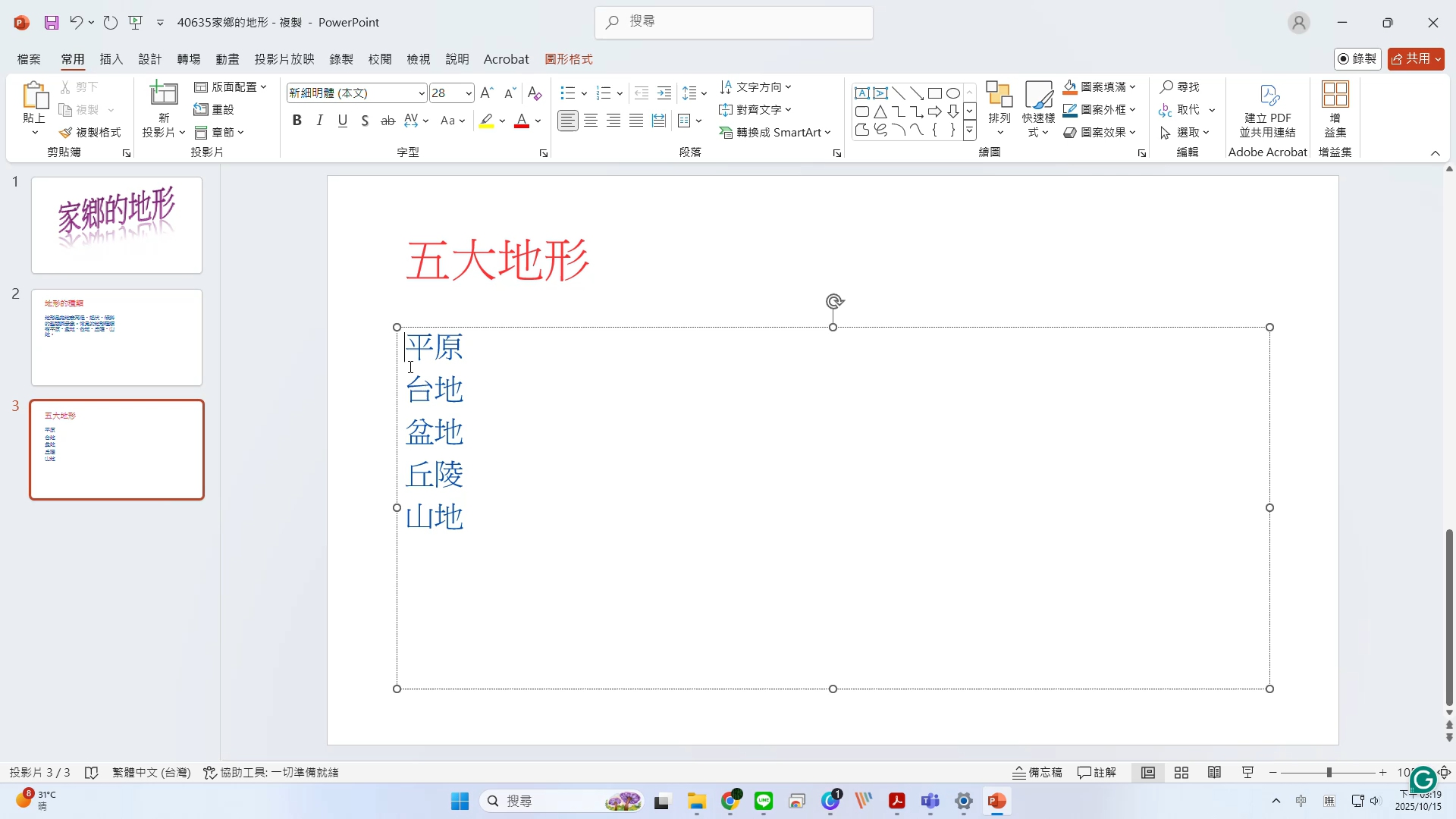
Task: Click the Format Painter button (複製格式)
Action: pos(90,133)
